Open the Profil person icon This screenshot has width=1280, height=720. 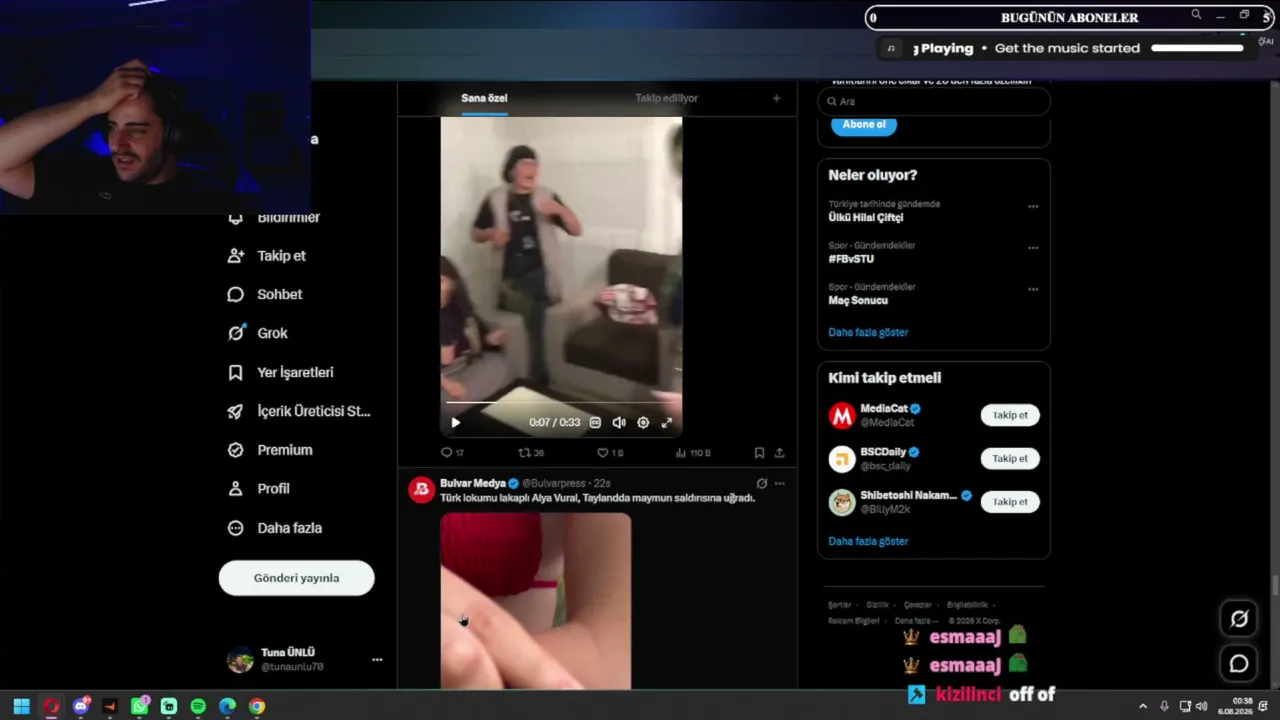click(236, 489)
